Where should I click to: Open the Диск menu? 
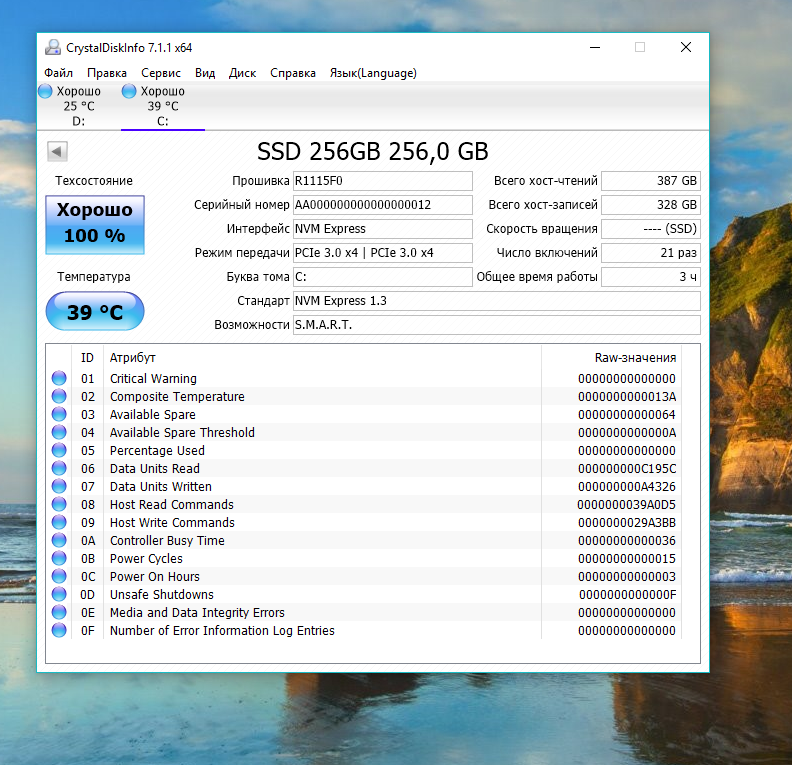(x=242, y=73)
